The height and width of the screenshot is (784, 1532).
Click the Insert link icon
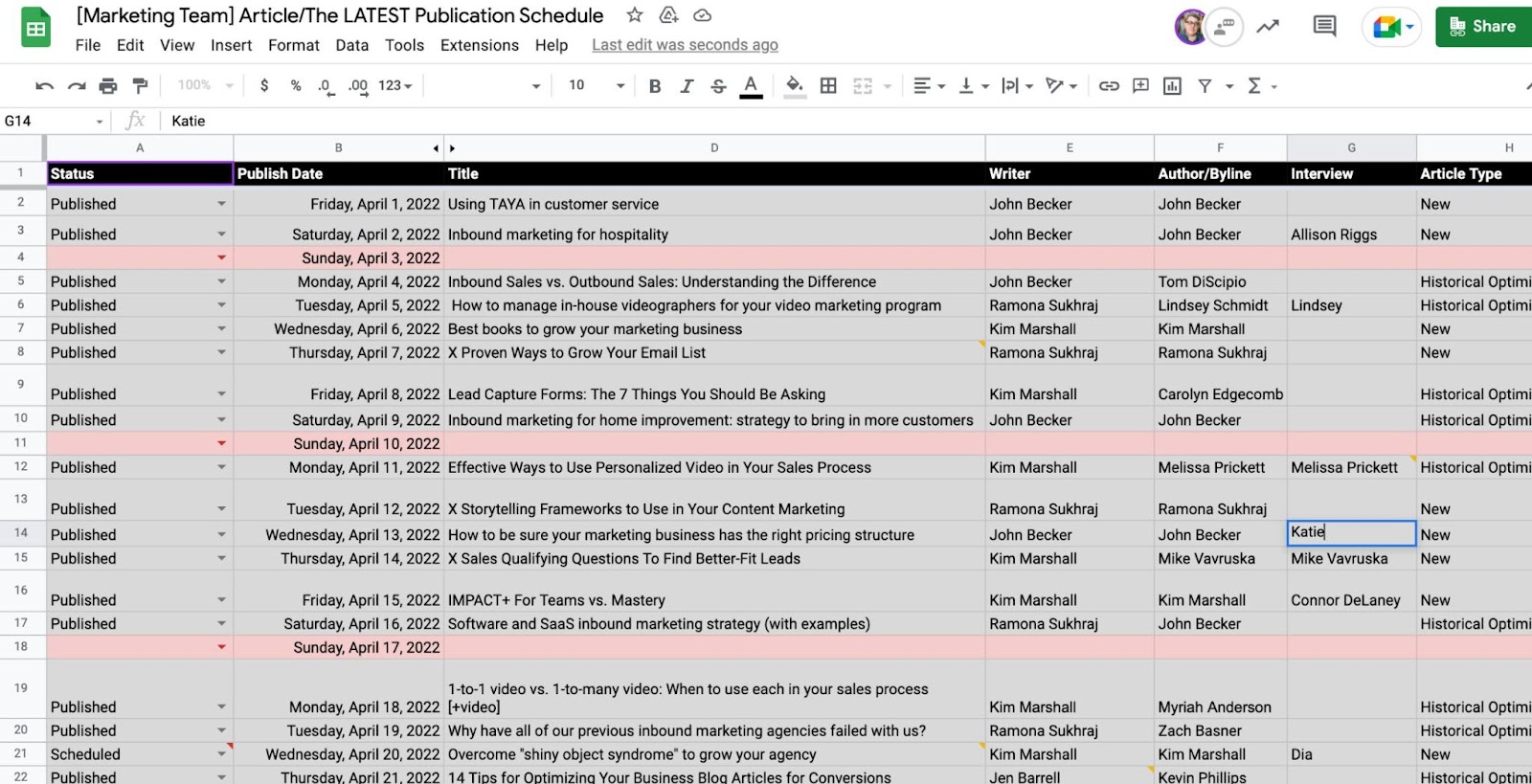(1109, 86)
